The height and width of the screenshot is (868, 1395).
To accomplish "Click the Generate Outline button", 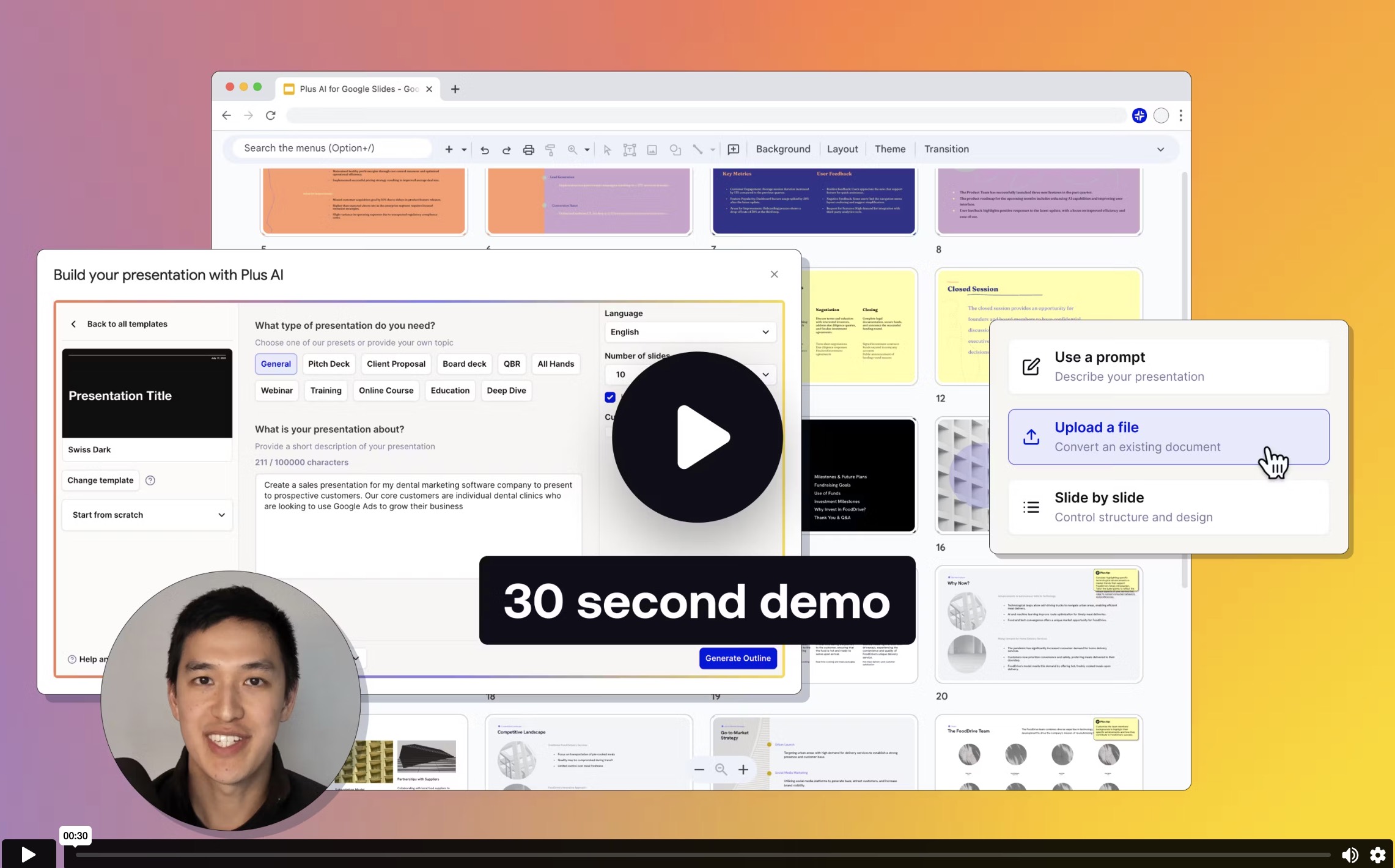I will (738, 658).
